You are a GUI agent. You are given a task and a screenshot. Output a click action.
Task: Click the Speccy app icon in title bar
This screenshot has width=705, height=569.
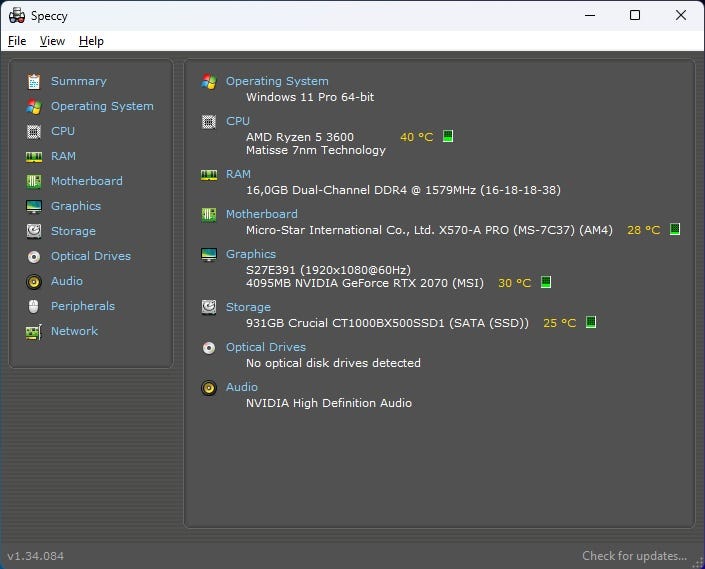[17, 15]
